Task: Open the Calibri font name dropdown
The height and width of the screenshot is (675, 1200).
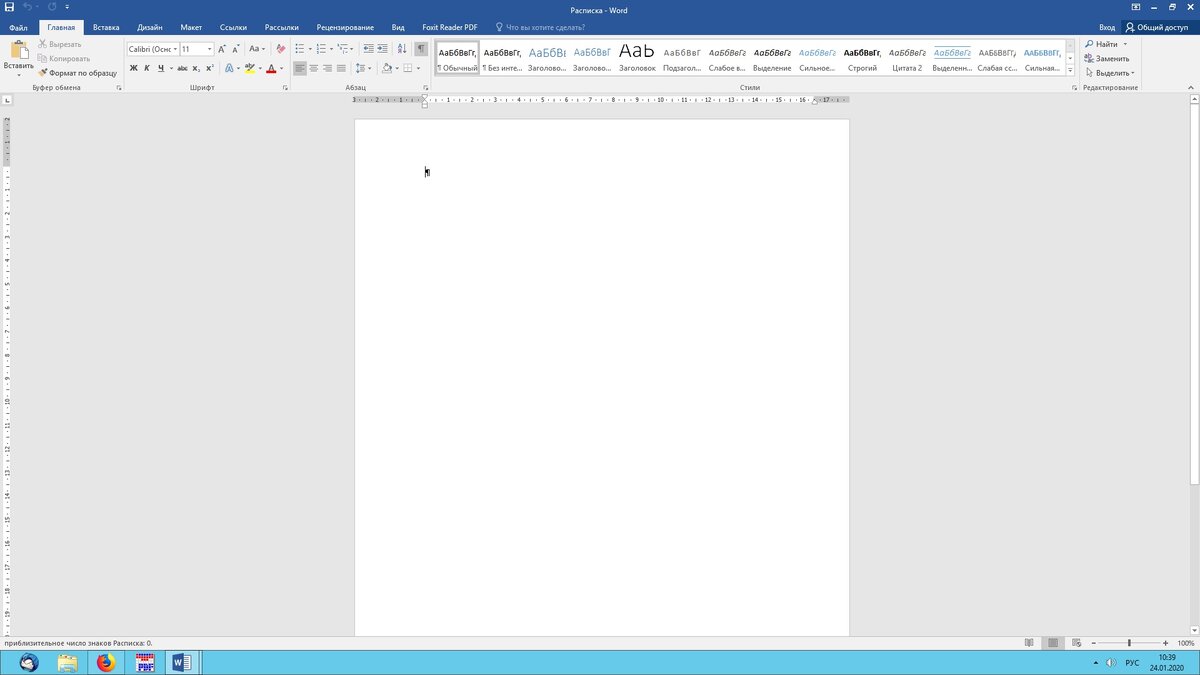Action: pyautogui.click(x=175, y=49)
